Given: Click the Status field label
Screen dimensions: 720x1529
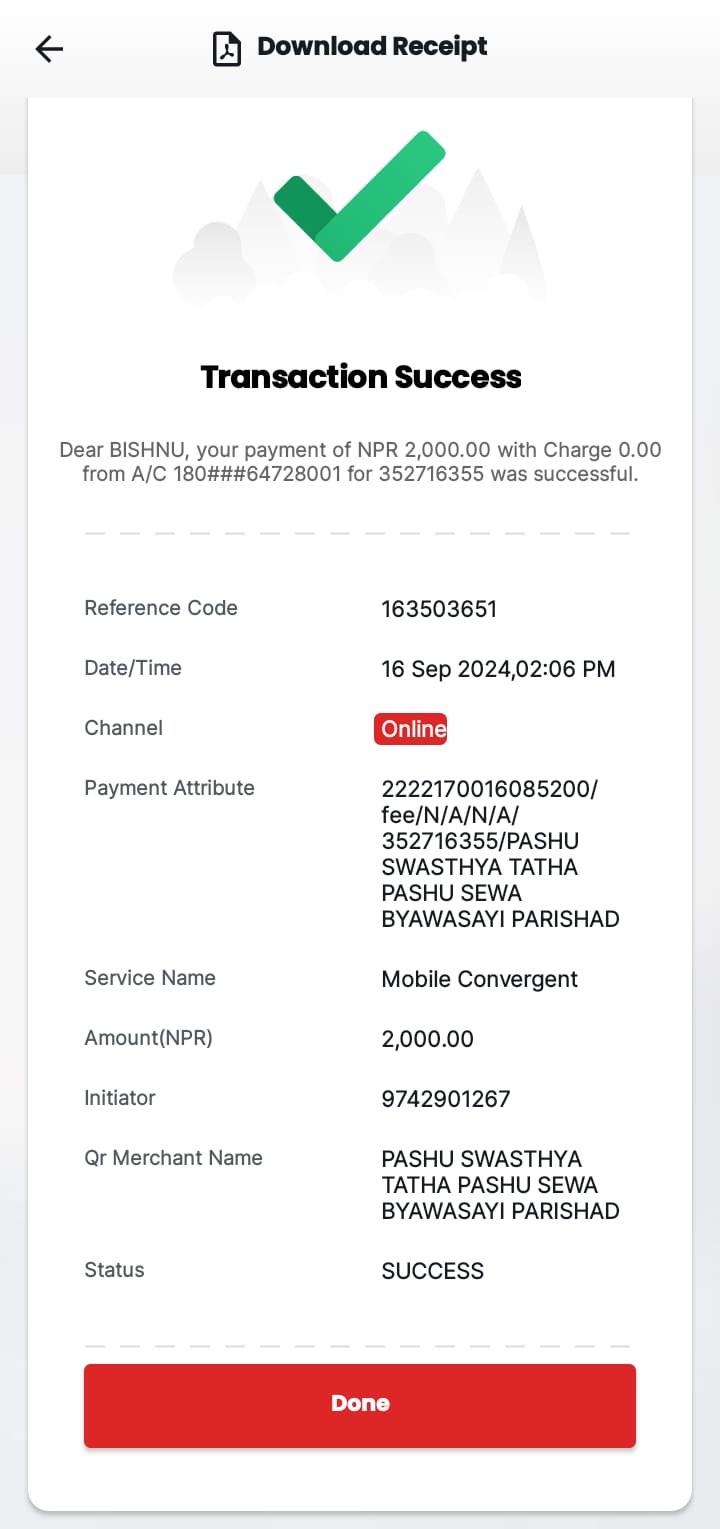Looking at the screenshot, I should (x=114, y=1270).
